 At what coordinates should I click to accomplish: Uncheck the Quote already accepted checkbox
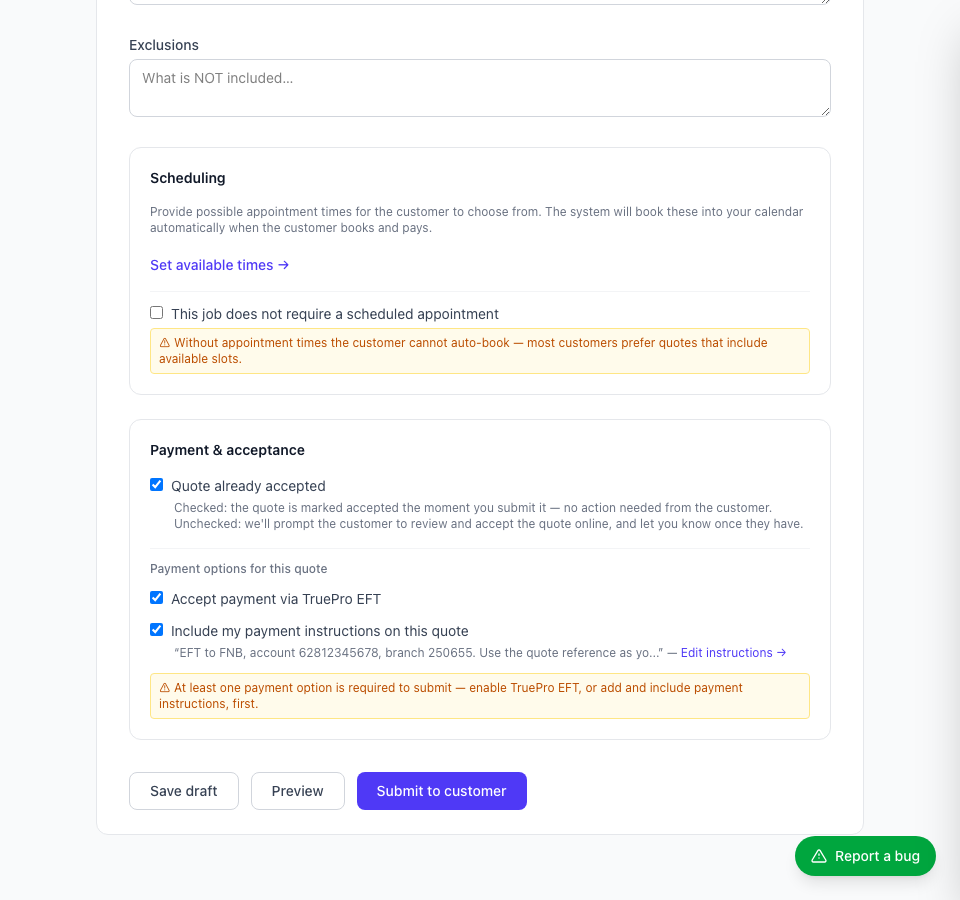click(157, 485)
